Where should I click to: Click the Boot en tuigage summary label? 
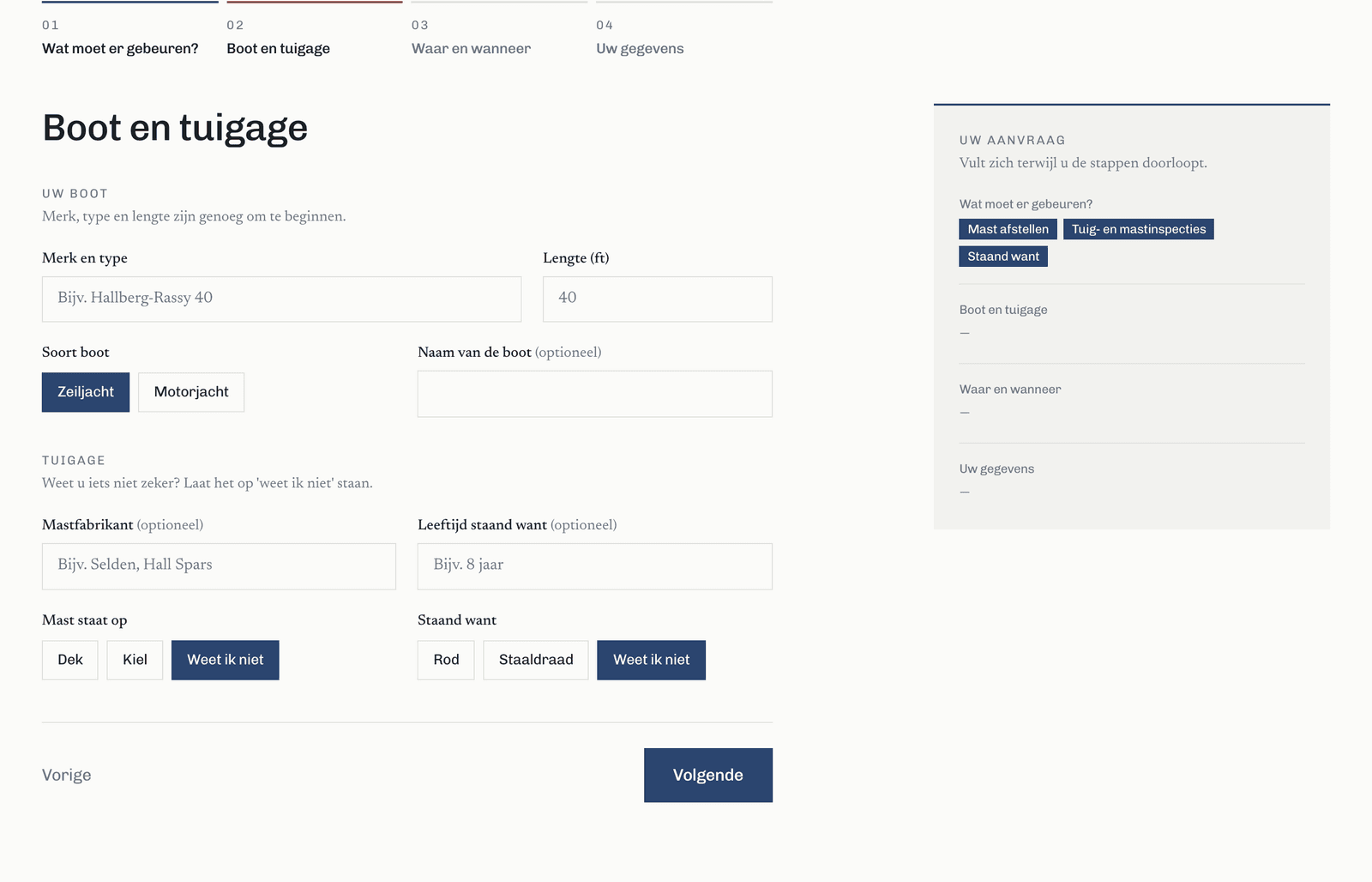1003,310
